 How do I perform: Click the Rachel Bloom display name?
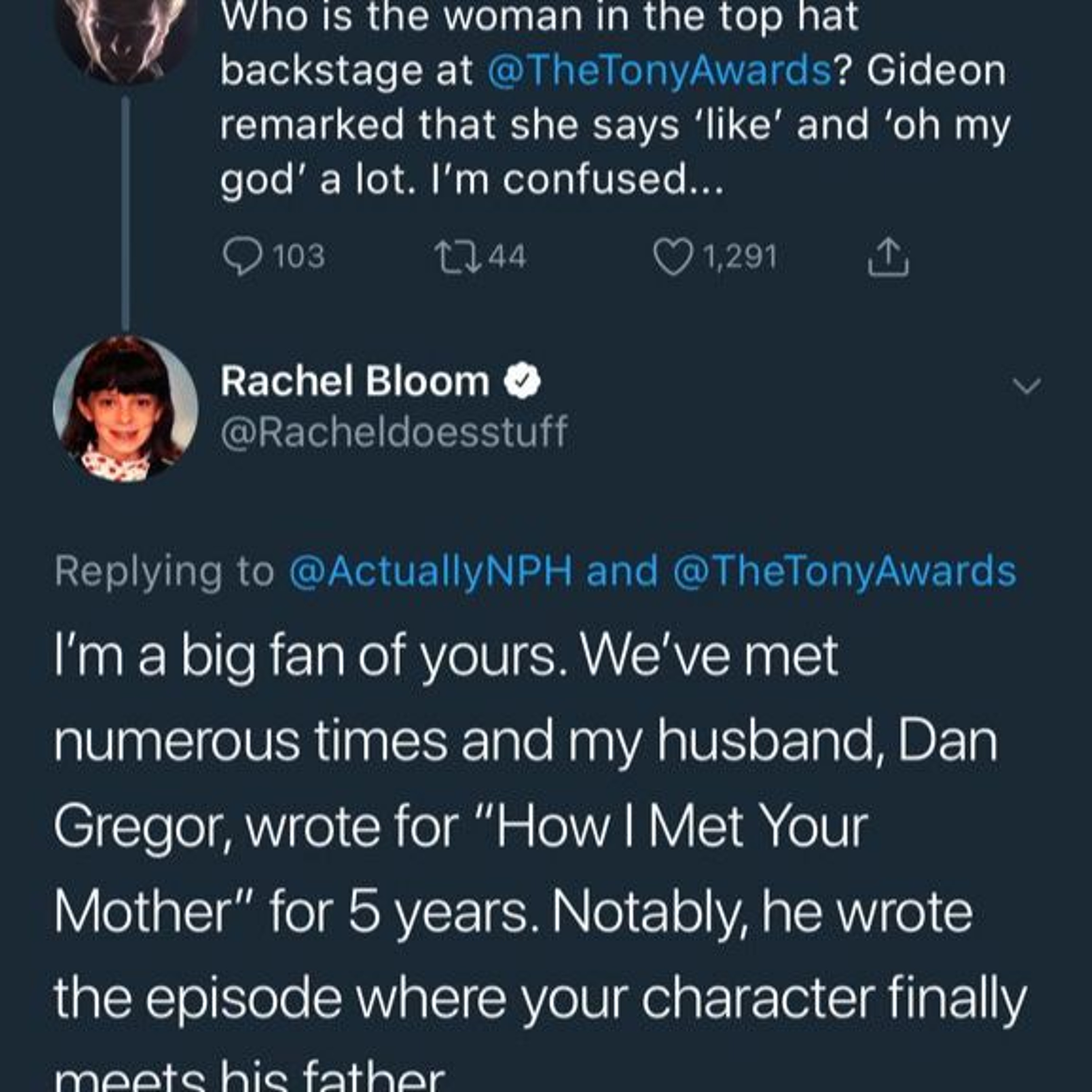(x=355, y=381)
